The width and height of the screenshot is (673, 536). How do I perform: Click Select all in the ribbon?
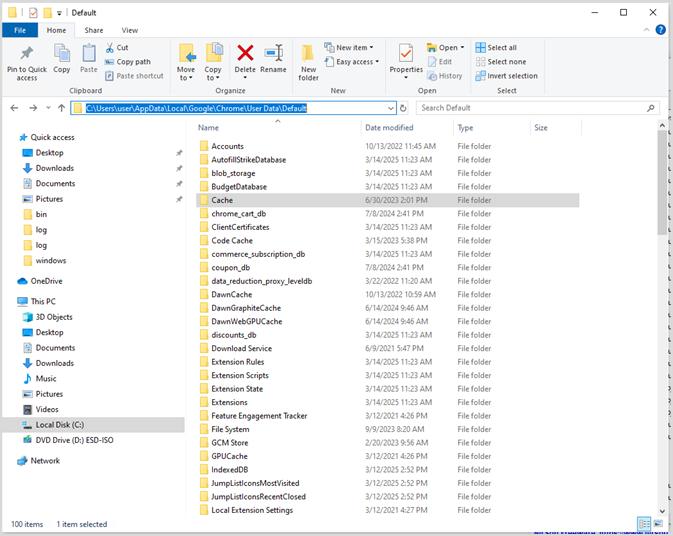[496, 48]
